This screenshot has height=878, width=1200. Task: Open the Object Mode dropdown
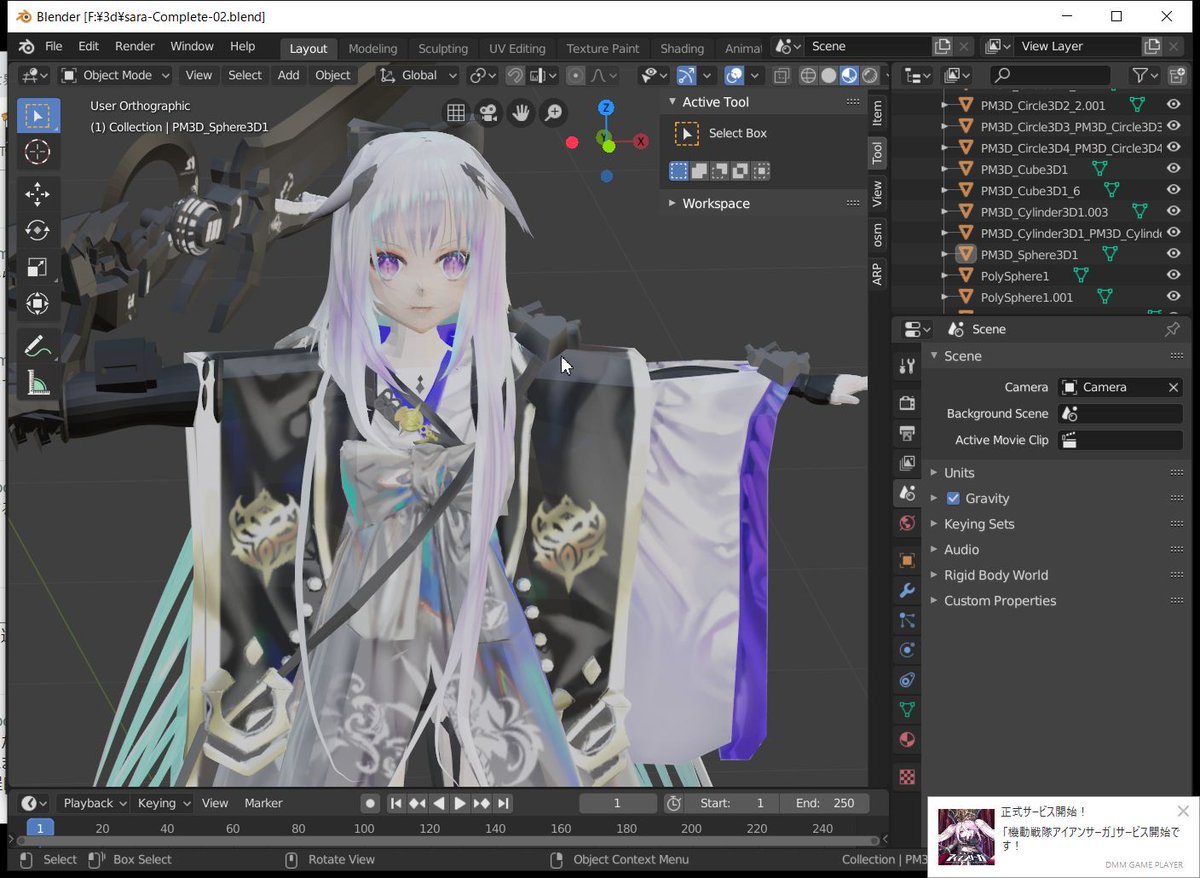115,75
